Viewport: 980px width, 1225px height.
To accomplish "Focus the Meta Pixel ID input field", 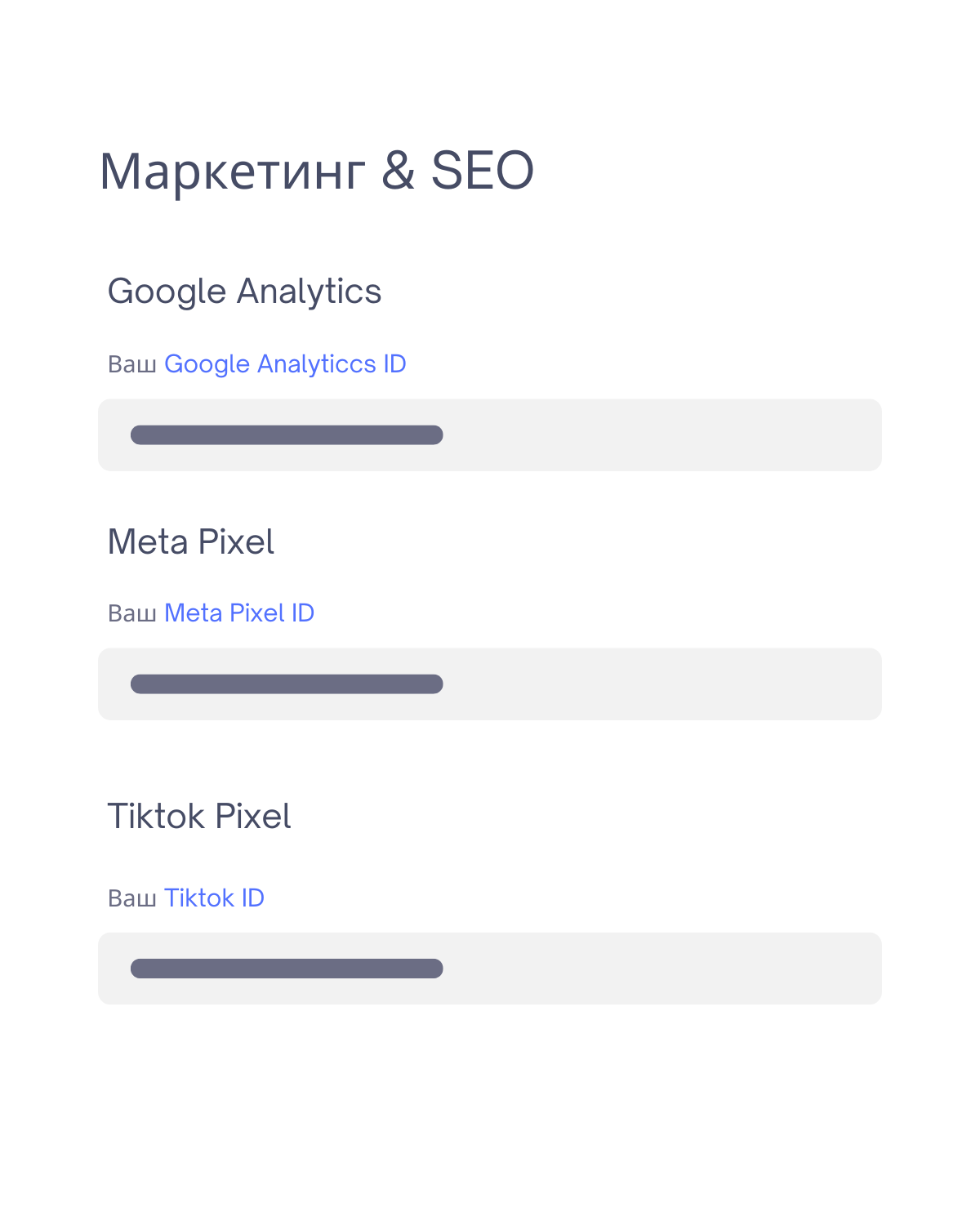I will 490,684.
